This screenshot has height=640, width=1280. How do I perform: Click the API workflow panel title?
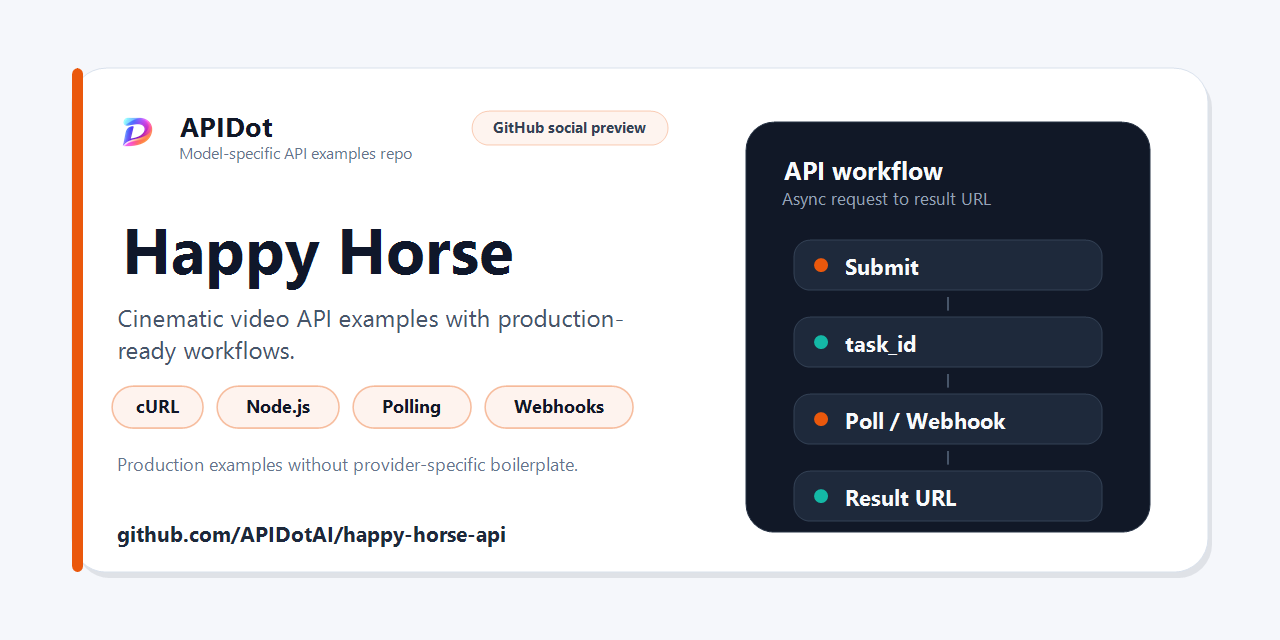(863, 171)
